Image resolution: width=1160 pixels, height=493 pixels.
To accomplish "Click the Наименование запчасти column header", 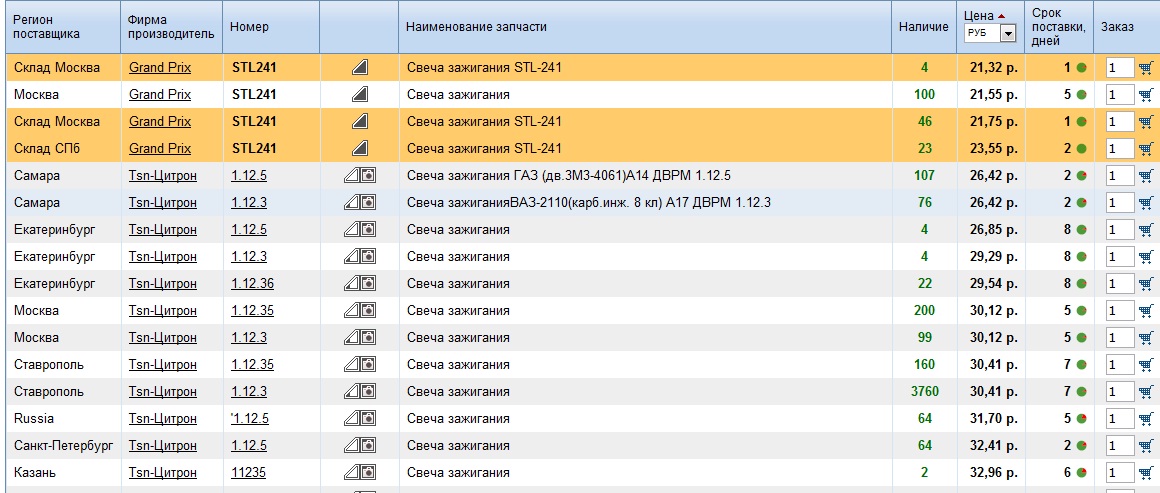I will click(476, 27).
